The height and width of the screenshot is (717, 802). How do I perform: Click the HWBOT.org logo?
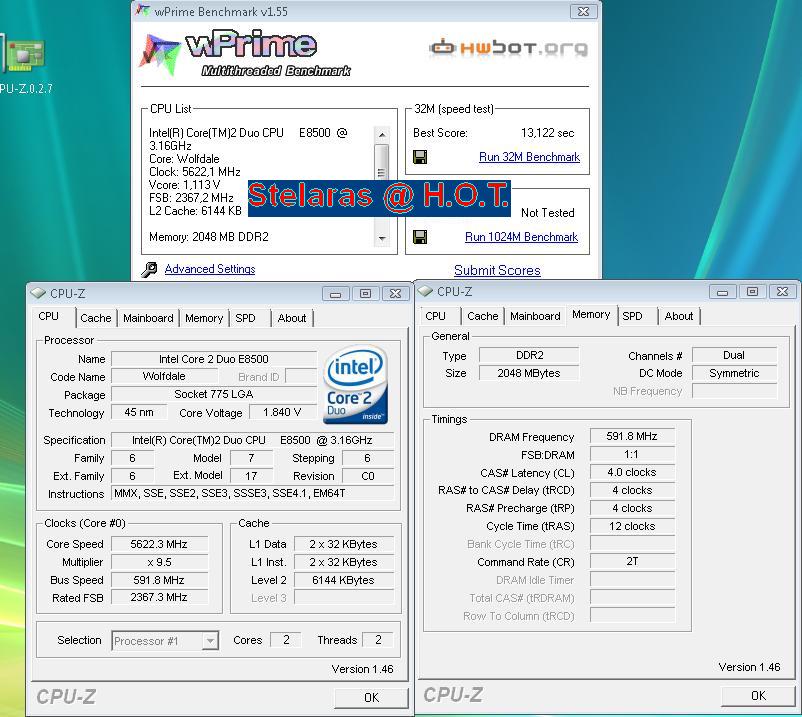click(508, 48)
